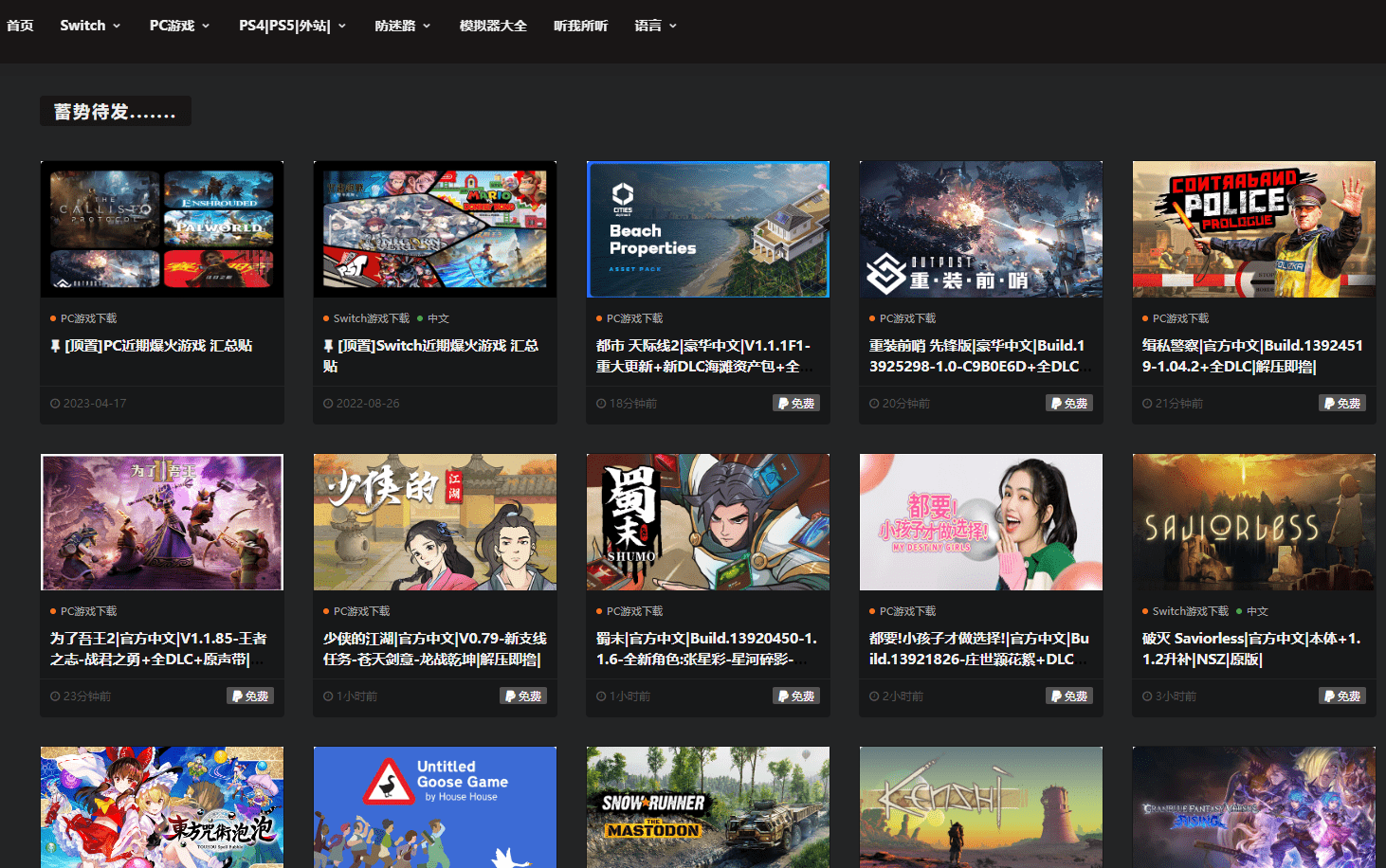This screenshot has width=1386, height=868.
Task: Click the 免费 badge on the 少侠的江湖 card
Action: [522, 696]
